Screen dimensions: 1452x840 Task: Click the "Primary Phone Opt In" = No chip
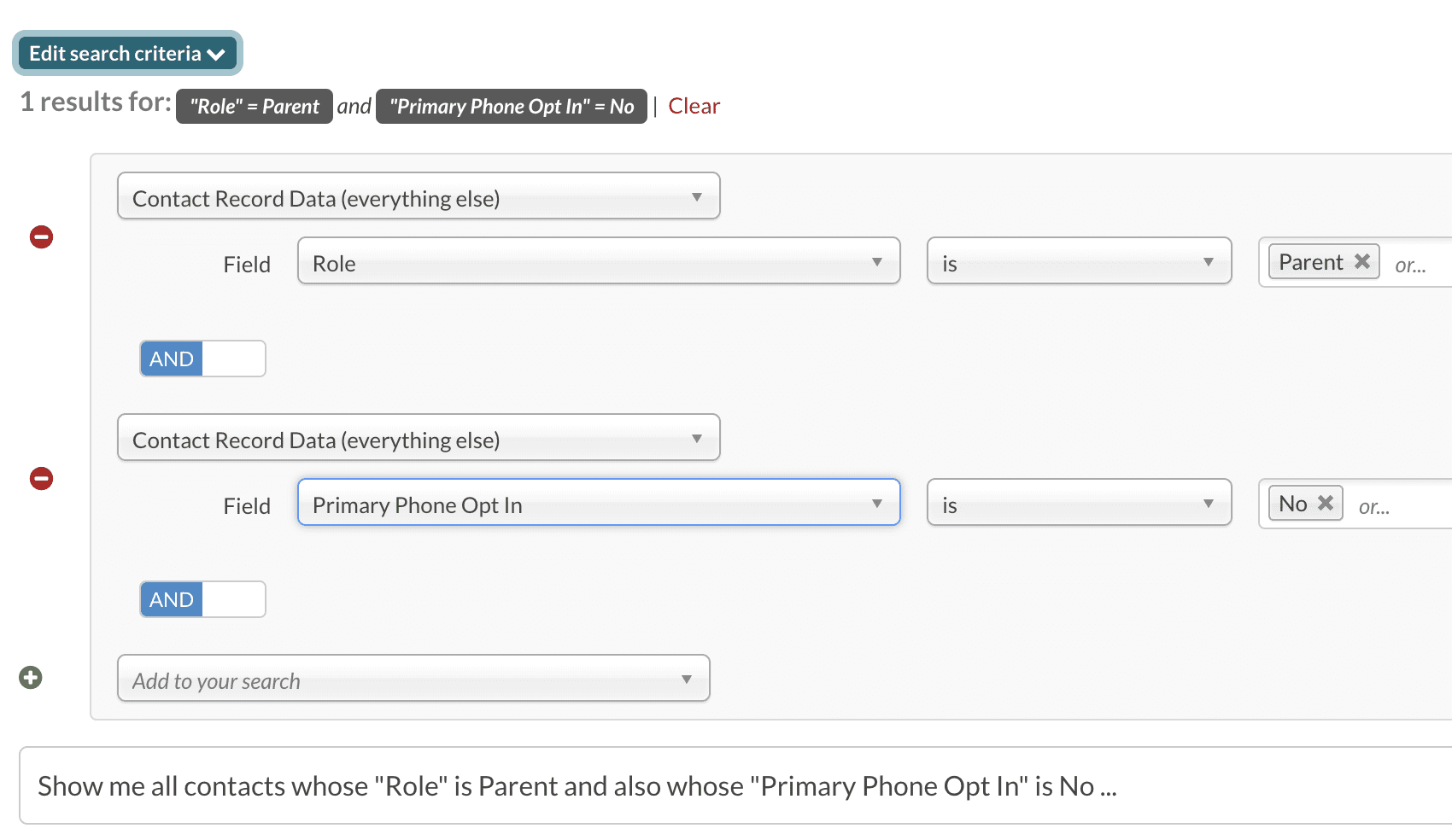(x=511, y=107)
